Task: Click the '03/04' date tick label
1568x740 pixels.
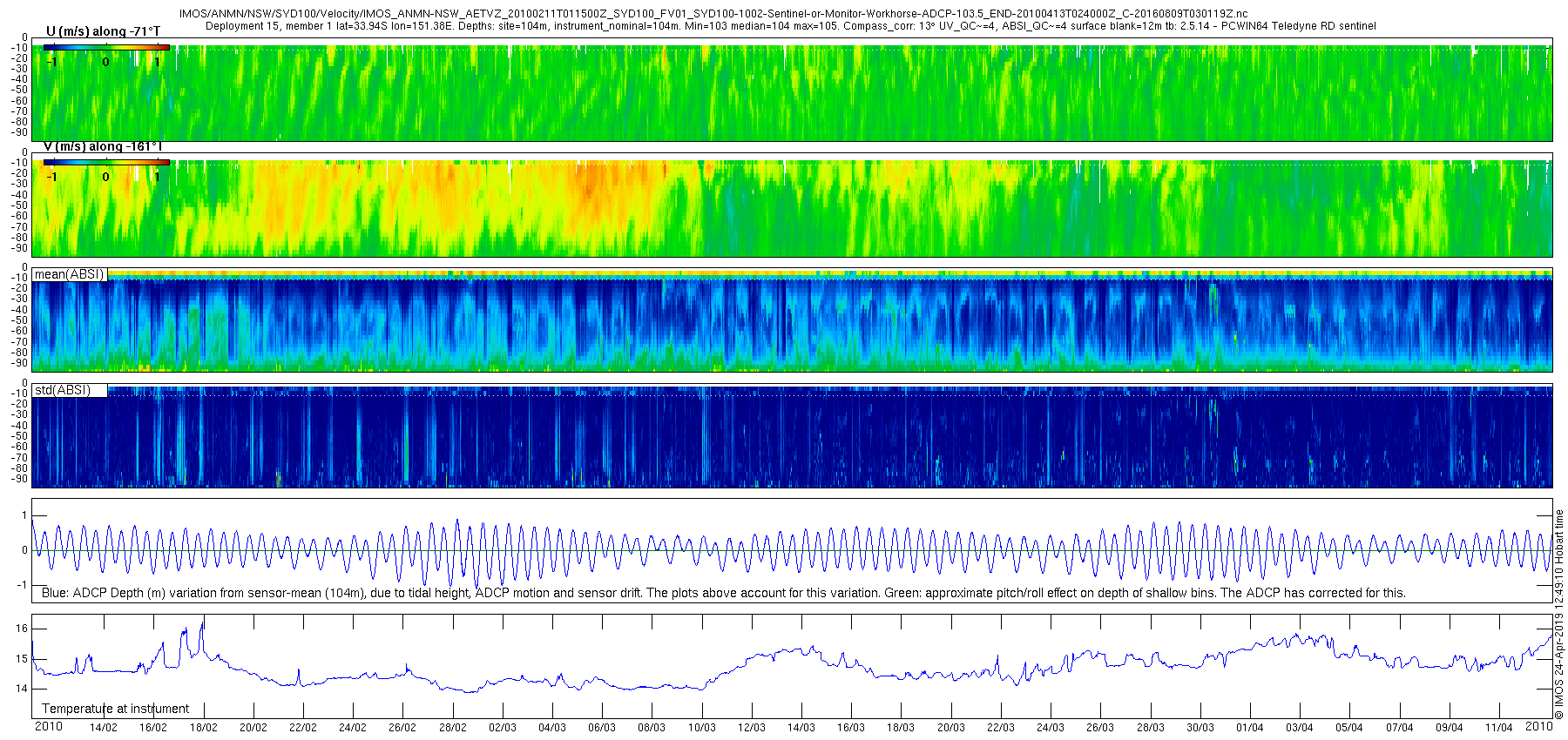Action: 1300,727
